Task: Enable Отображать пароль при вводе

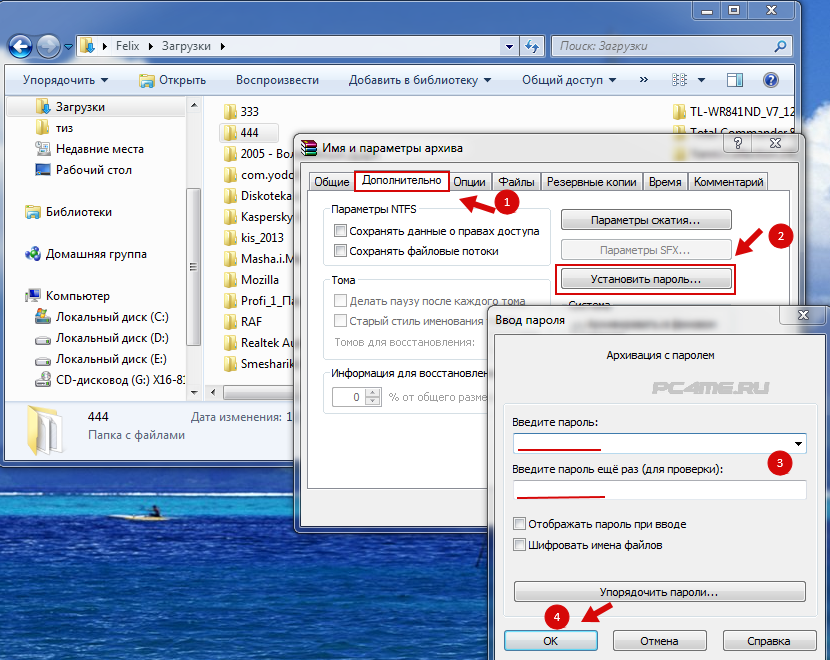Action: coord(519,524)
